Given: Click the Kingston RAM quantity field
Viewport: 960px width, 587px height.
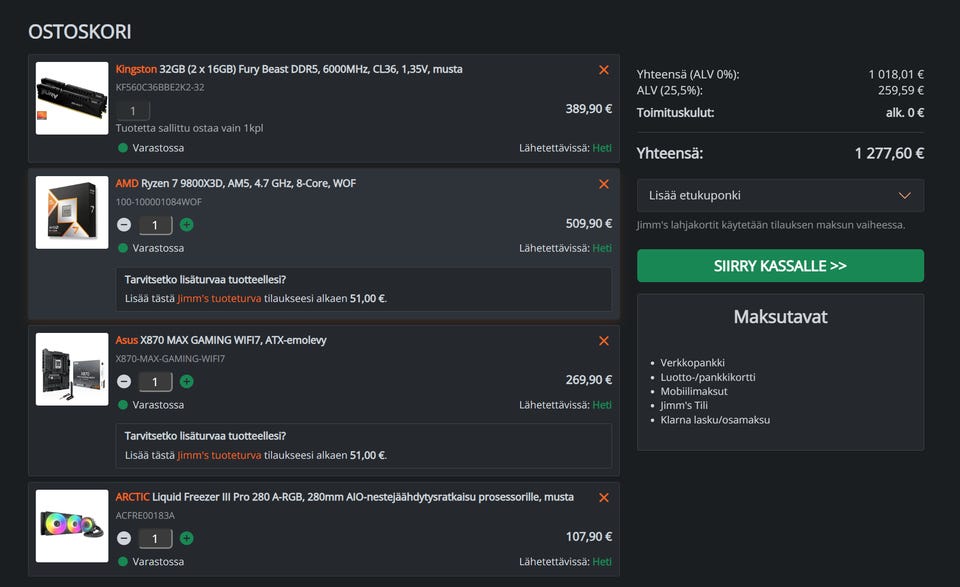Looking at the screenshot, I should pyautogui.click(x=133, y=111).
